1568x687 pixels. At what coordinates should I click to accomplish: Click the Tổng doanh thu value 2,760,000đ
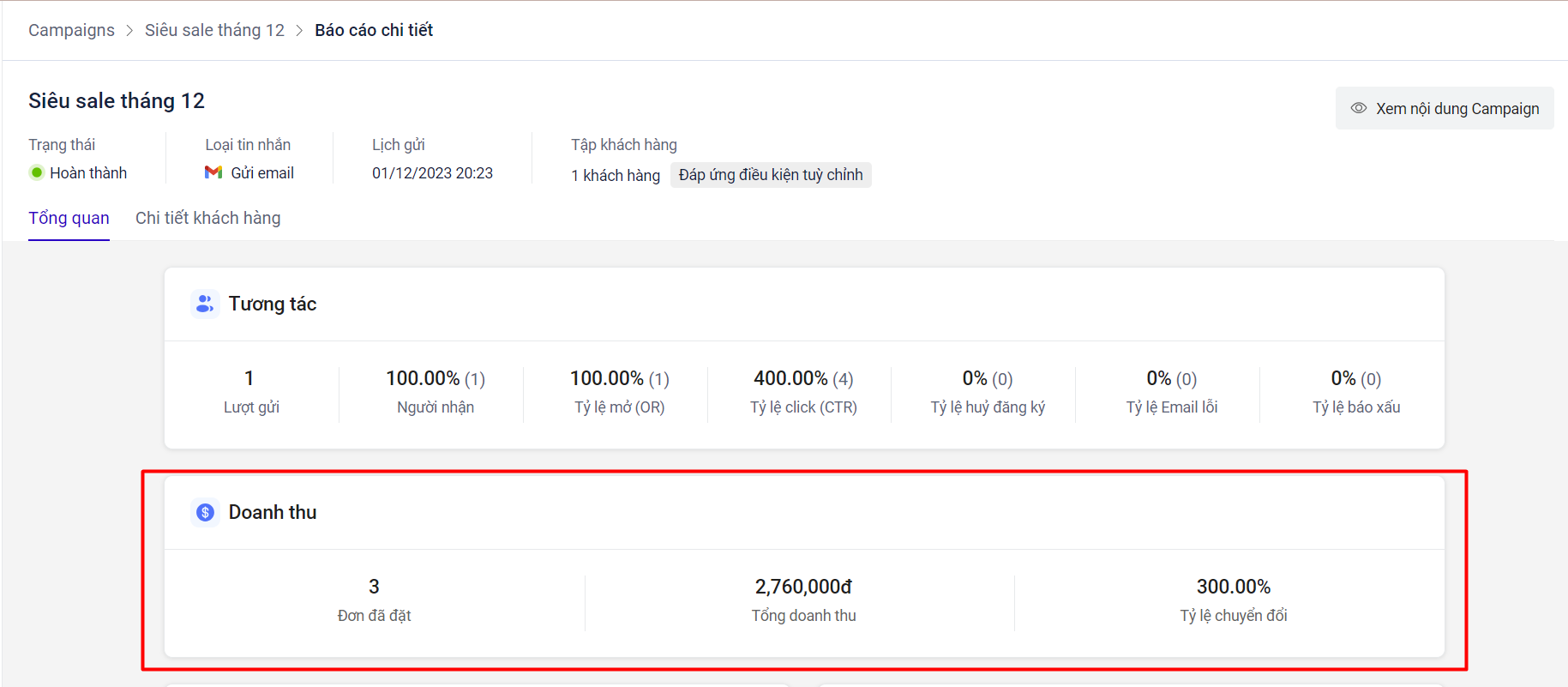[x=803, y=587]
